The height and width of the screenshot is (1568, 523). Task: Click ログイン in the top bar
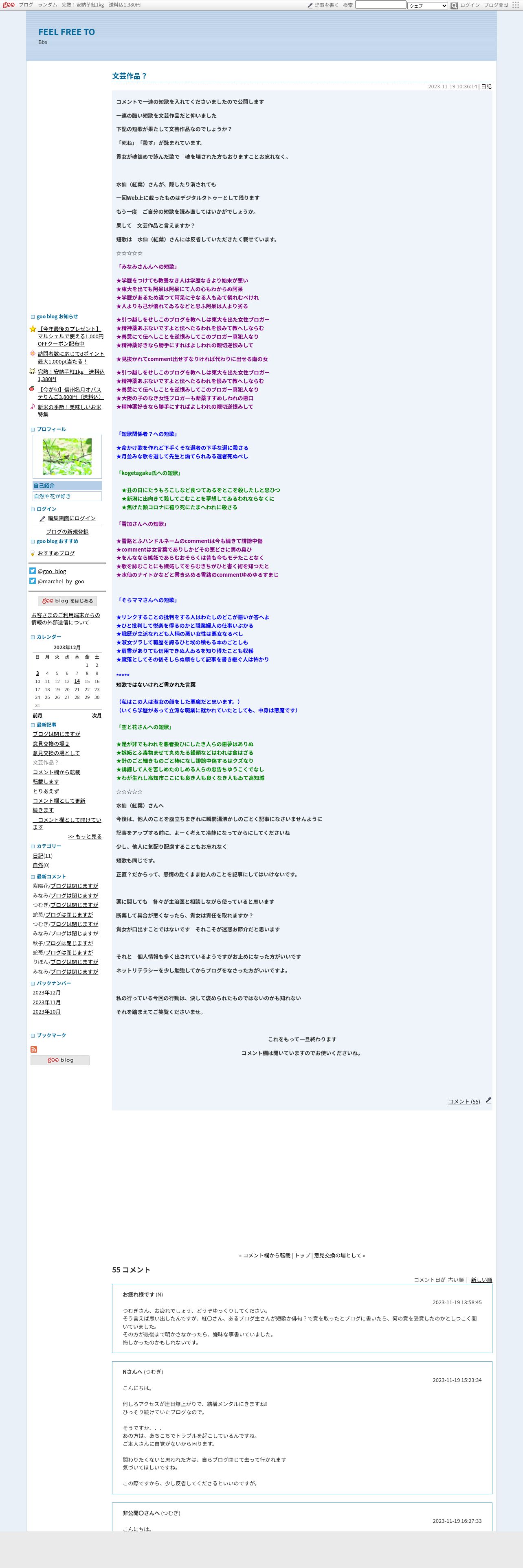(469, 5)
